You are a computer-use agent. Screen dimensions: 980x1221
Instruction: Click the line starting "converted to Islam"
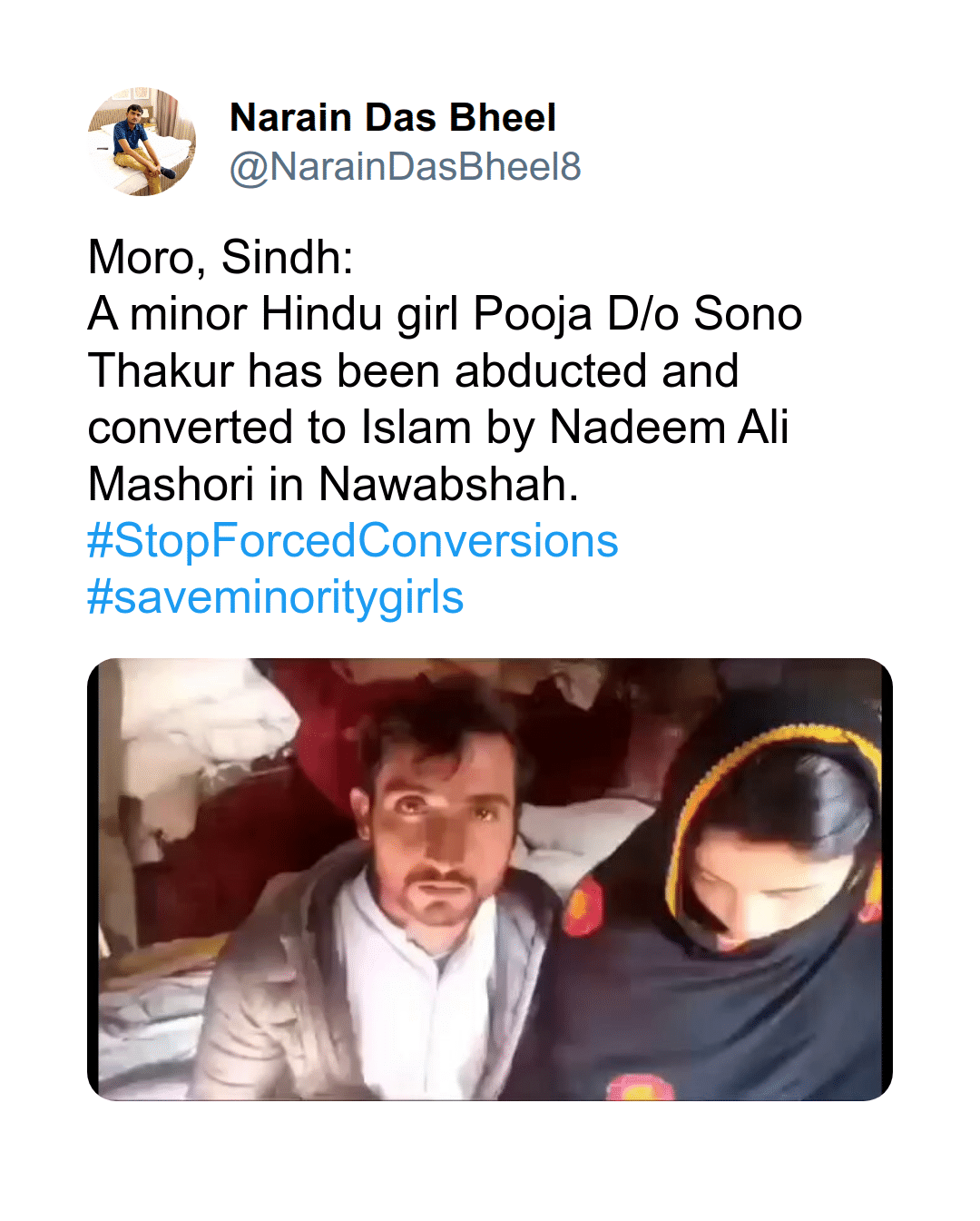438,428
